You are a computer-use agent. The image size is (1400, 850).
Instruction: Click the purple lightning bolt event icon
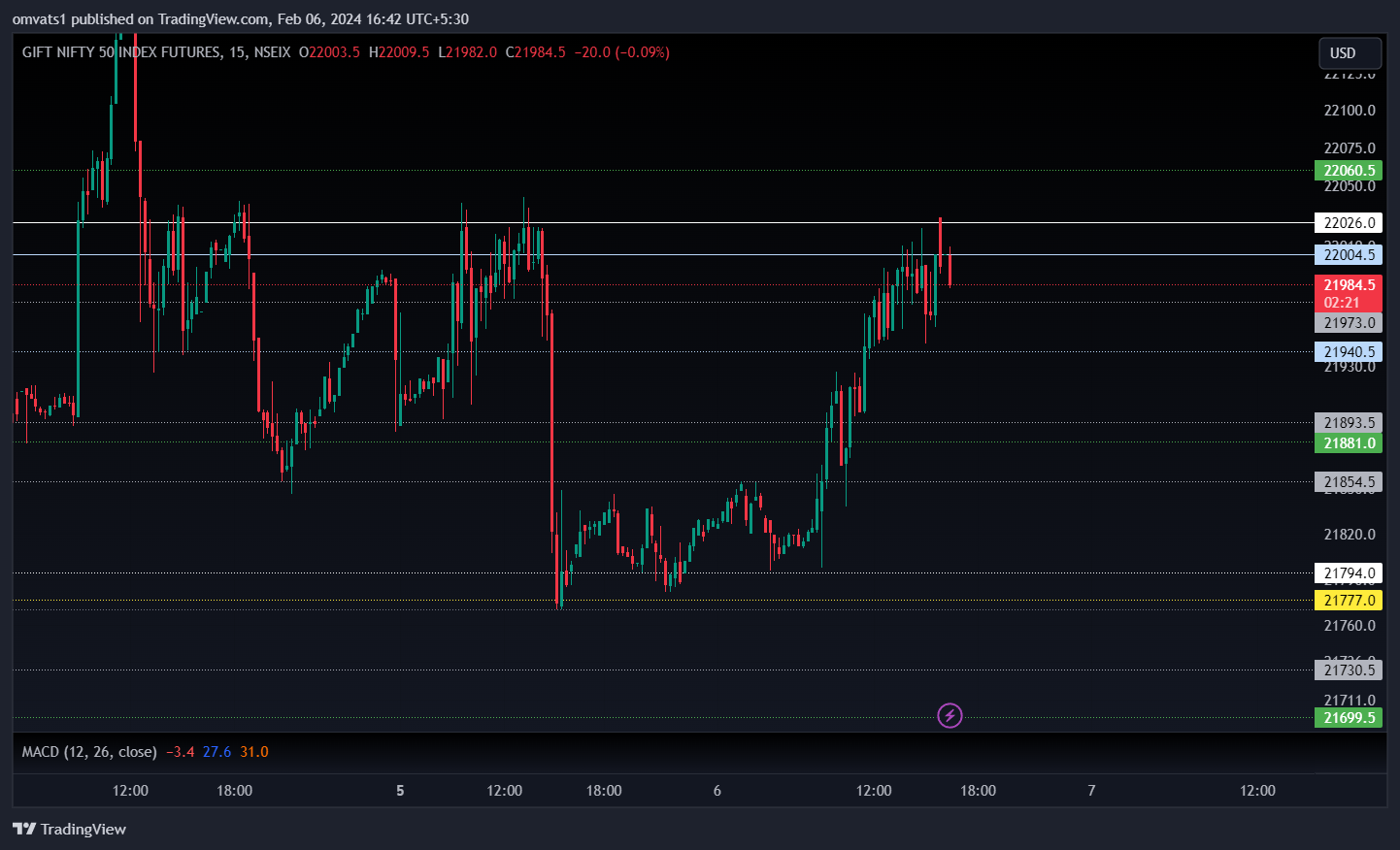(950, 716)
